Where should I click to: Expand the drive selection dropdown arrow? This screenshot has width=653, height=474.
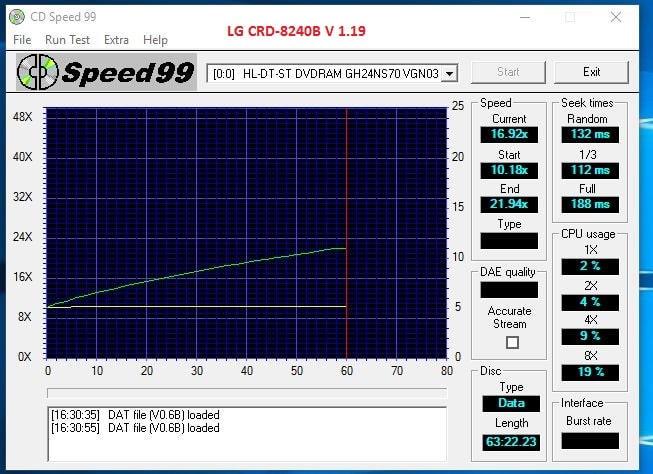coord(449,74)
